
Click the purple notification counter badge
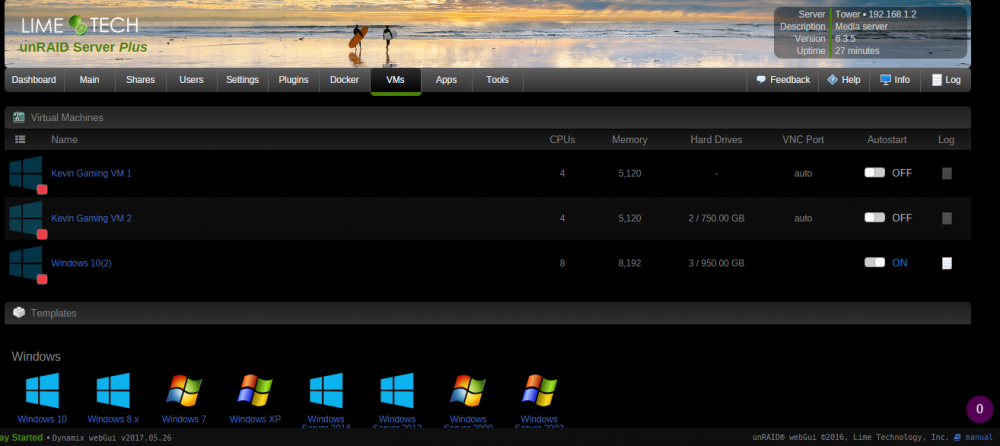pyautogui.click(x=980, y=410)
